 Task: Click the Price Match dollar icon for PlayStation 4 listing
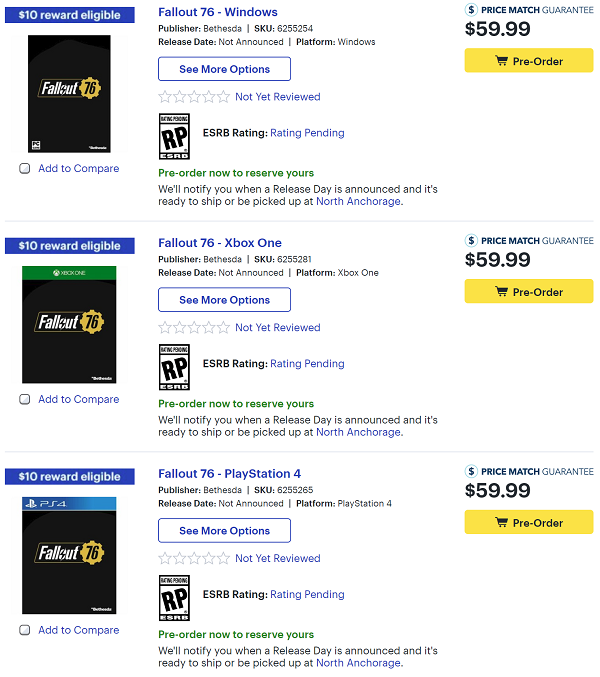471,471
